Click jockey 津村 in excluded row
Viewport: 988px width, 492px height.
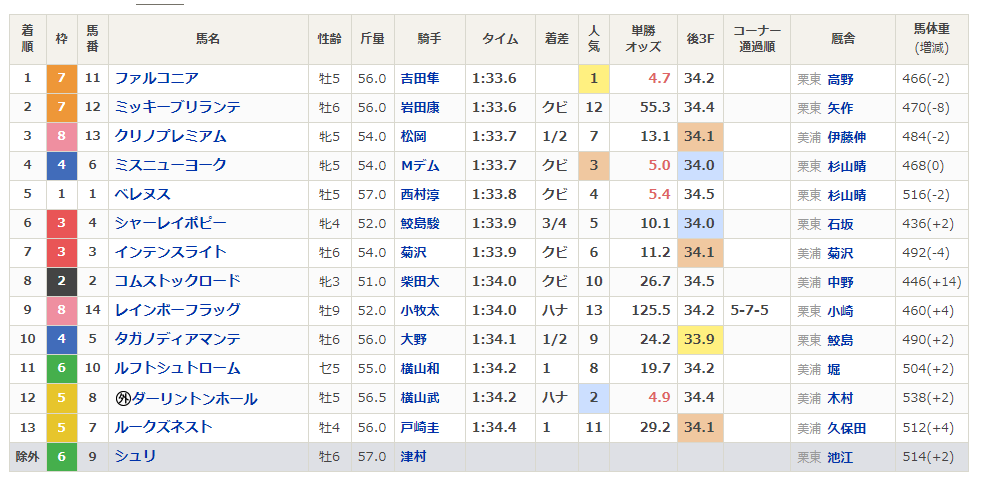[413, 457]
